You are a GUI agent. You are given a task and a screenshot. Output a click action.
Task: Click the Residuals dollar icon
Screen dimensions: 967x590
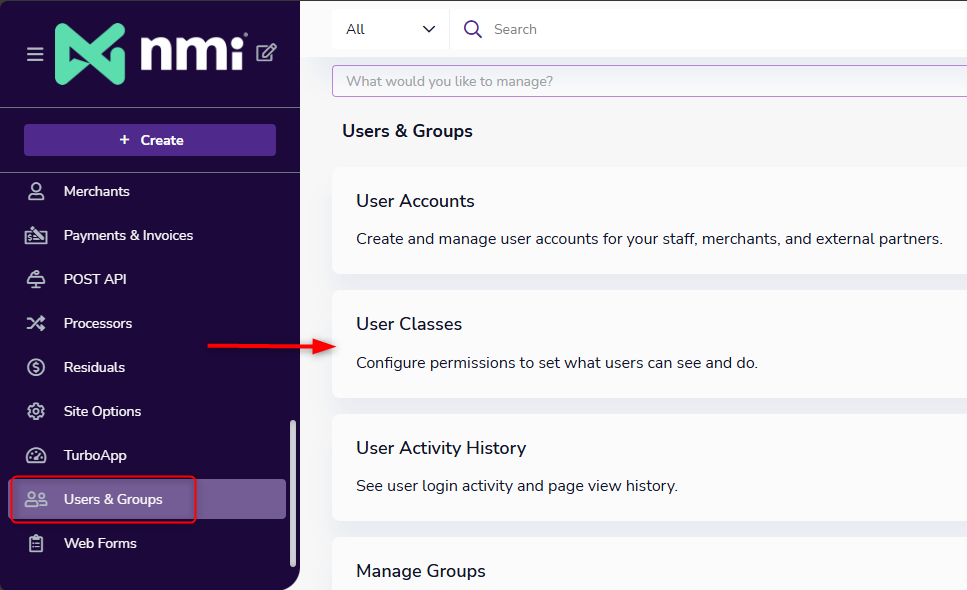[36, 367]
